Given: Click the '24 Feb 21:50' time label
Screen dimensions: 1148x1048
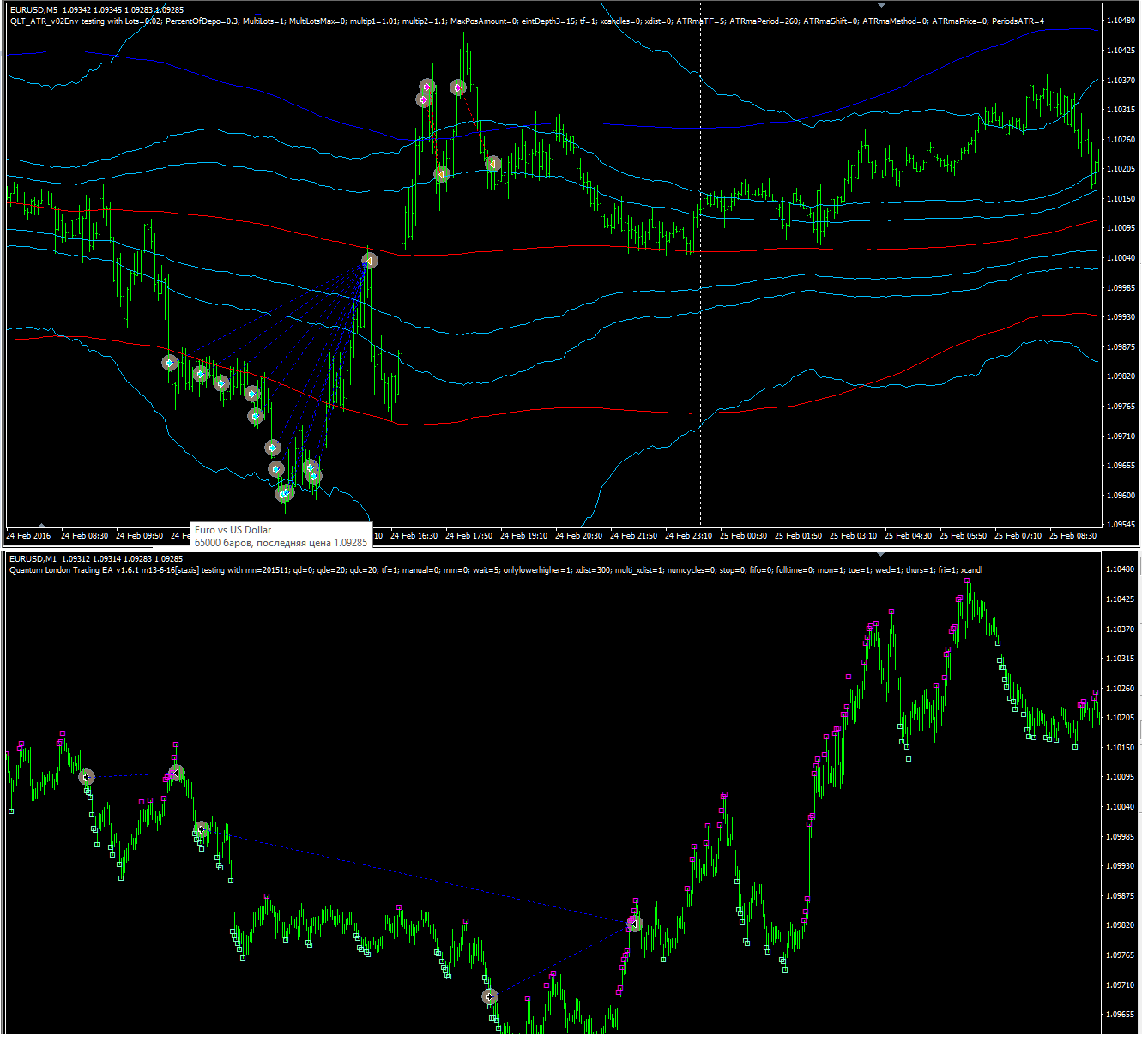Looking at the screenshot, I should pos(633,536).
